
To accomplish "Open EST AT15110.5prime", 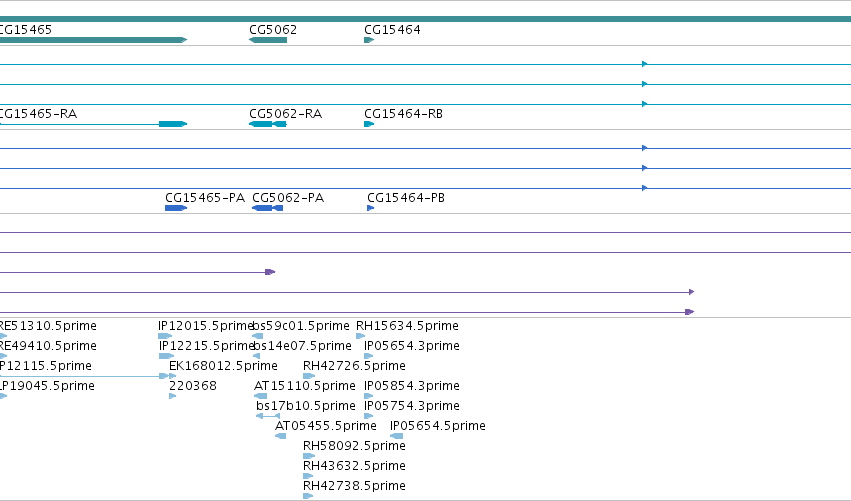I will coord(304,386).
